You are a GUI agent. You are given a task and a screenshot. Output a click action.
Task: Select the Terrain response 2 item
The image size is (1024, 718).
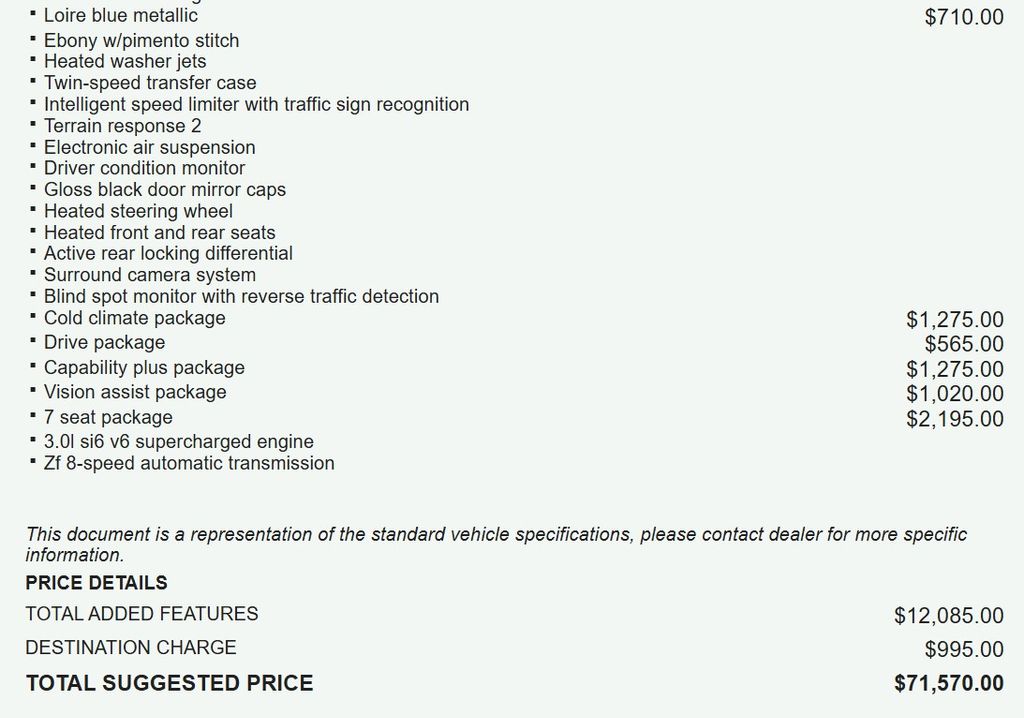122,126
